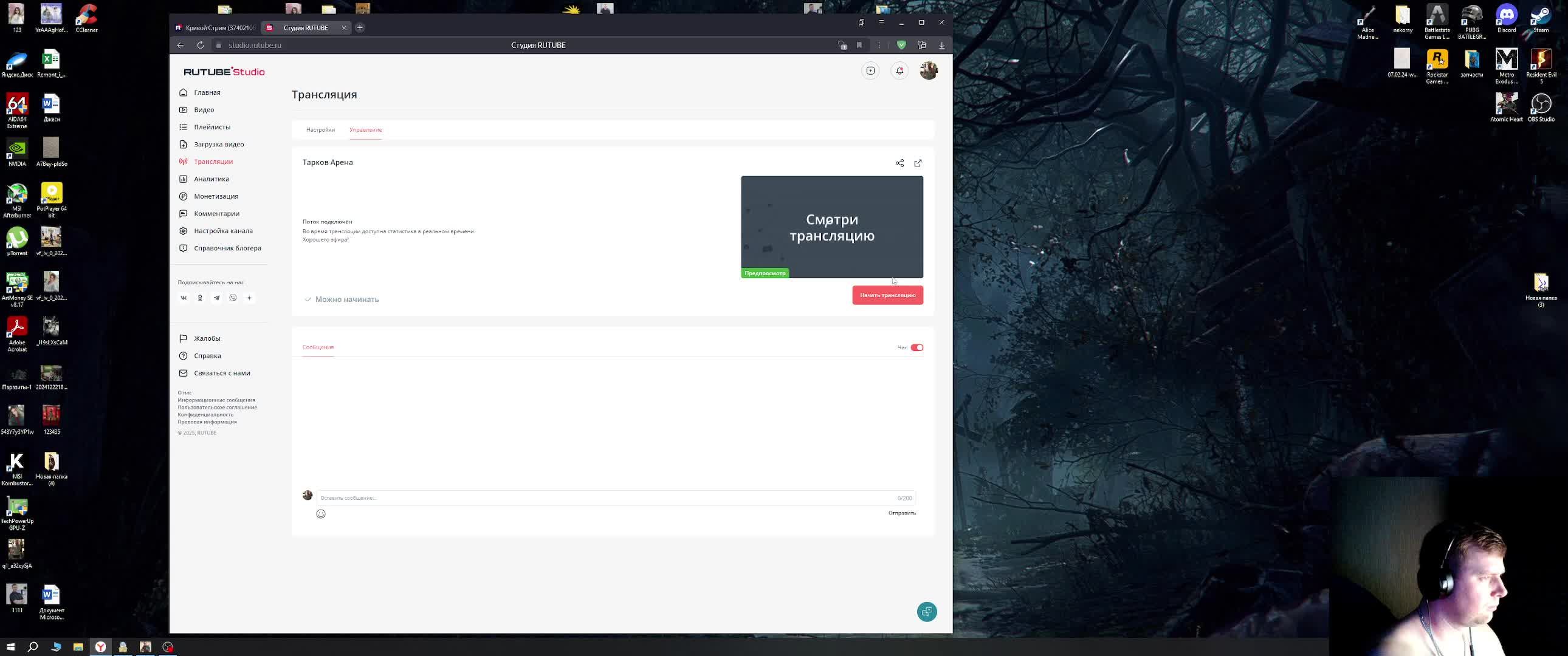Open the teal support chat bubble icon
The height and width of the screenshot is (656, 1568).
[926, 611]
